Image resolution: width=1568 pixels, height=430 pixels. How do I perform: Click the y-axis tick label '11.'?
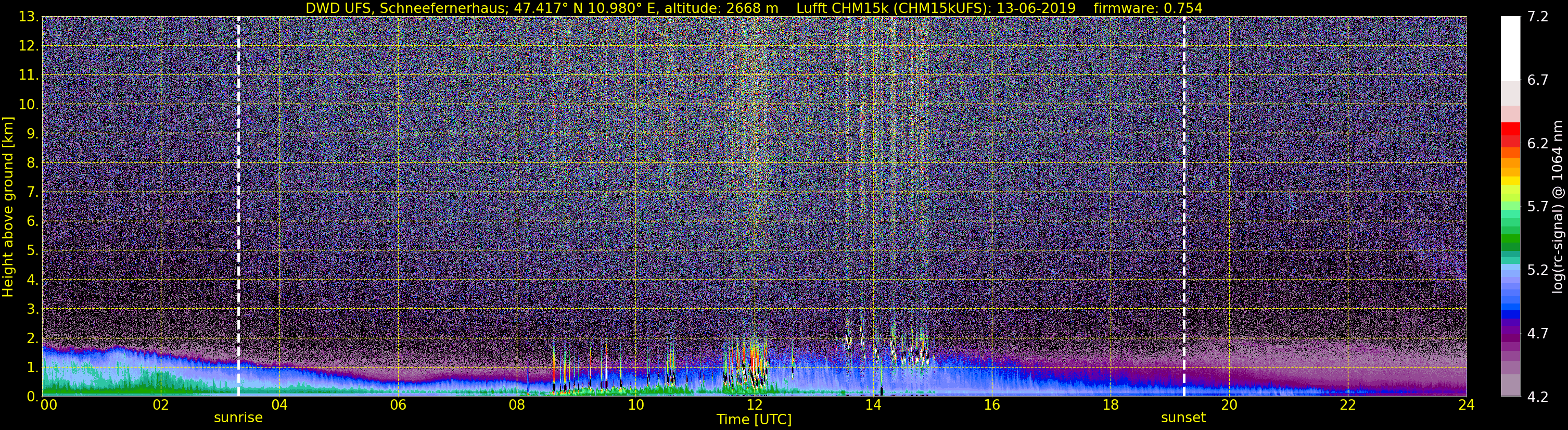pyautogui.click(x=29, y=75)
